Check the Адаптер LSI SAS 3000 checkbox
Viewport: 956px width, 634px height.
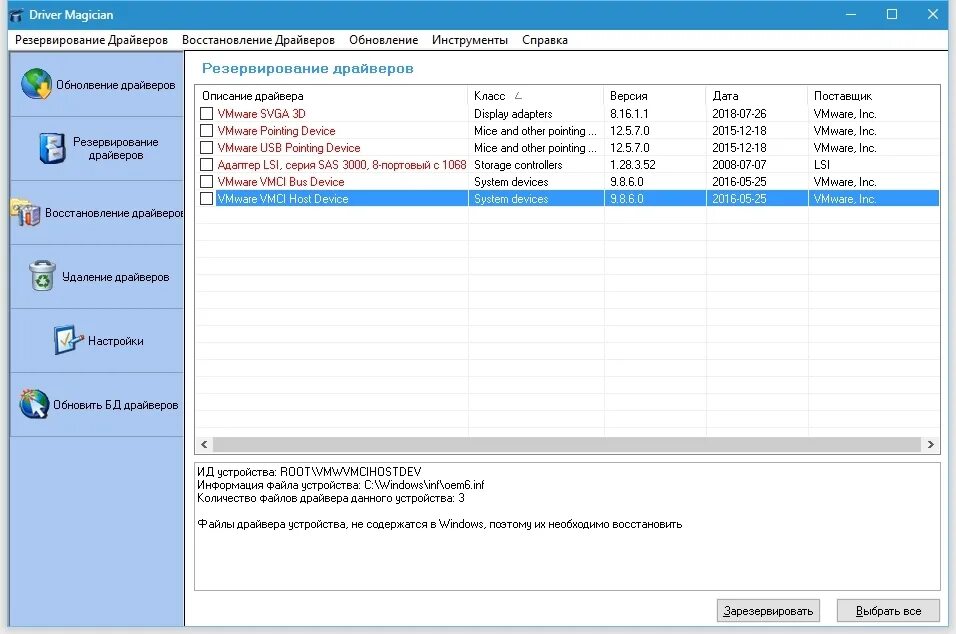coord(208,164)
